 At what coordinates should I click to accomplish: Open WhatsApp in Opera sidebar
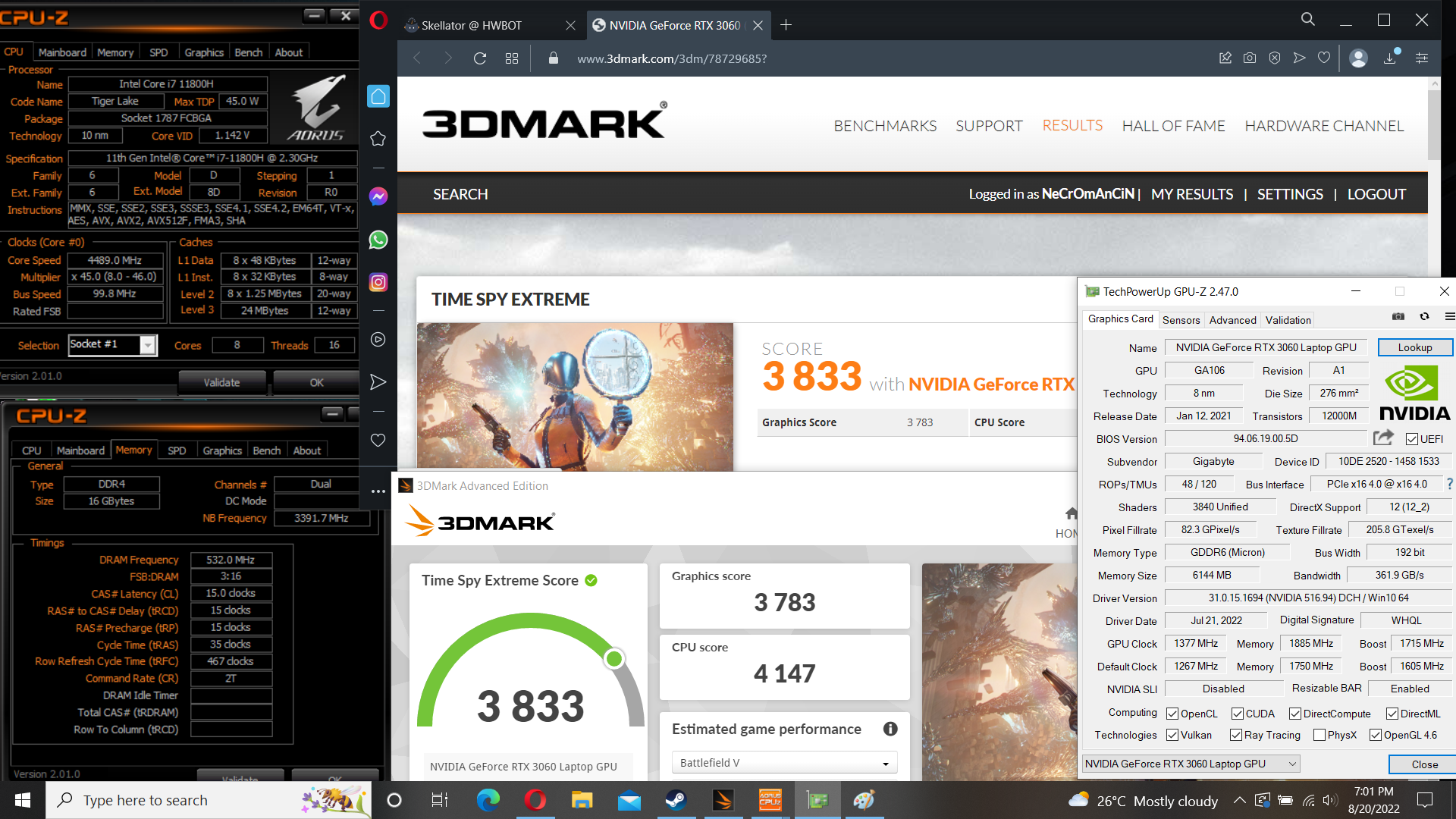click(378, 240)
